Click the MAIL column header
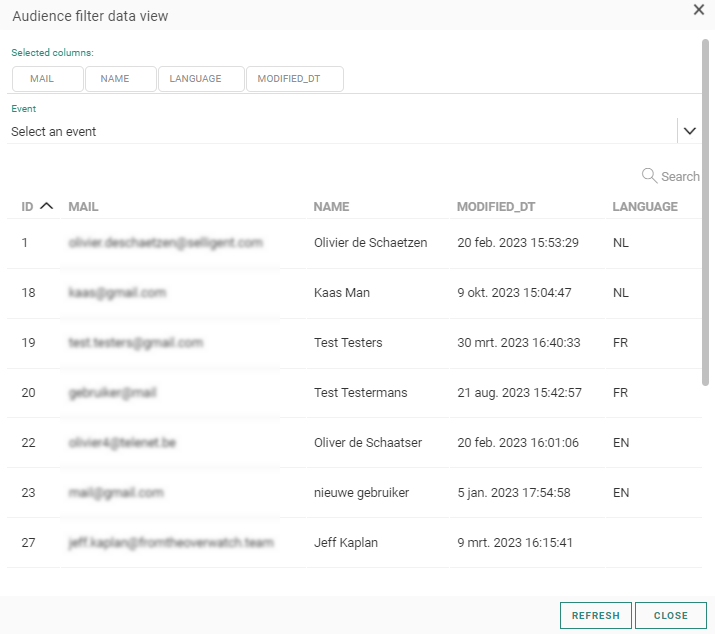Screen dimensions: 715x634 83,207
